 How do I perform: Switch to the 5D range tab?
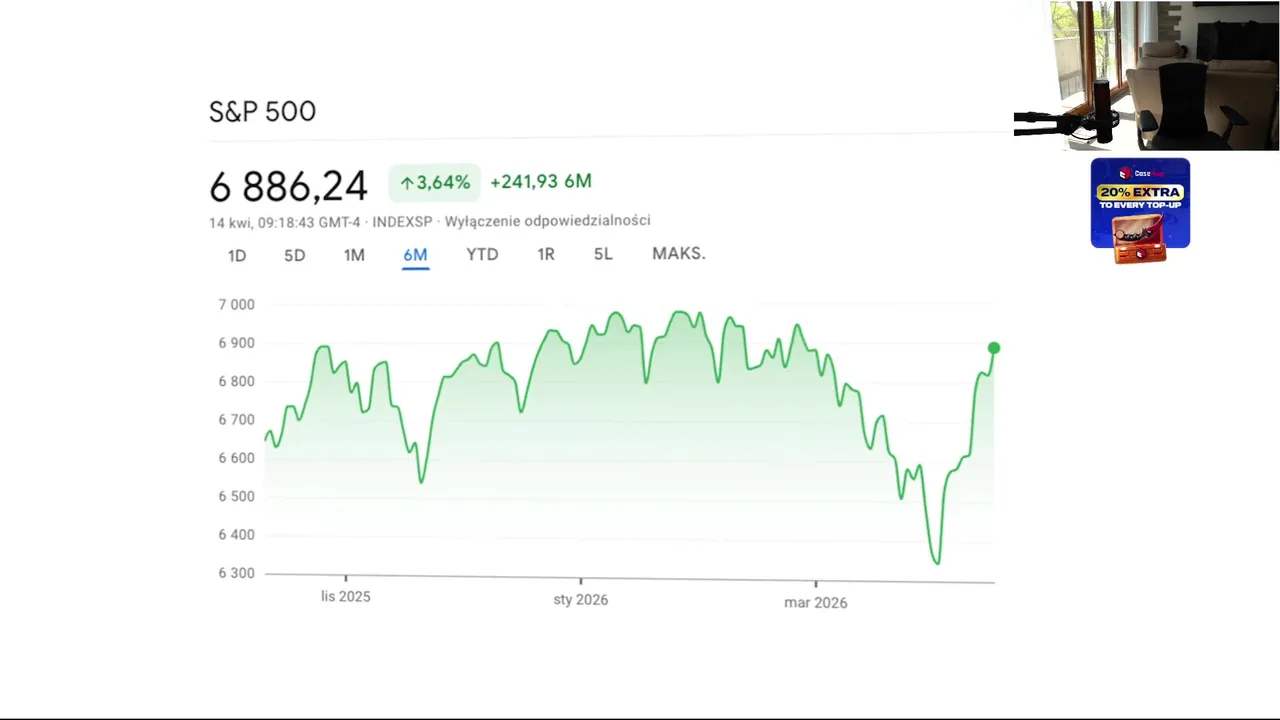[294, 255]
